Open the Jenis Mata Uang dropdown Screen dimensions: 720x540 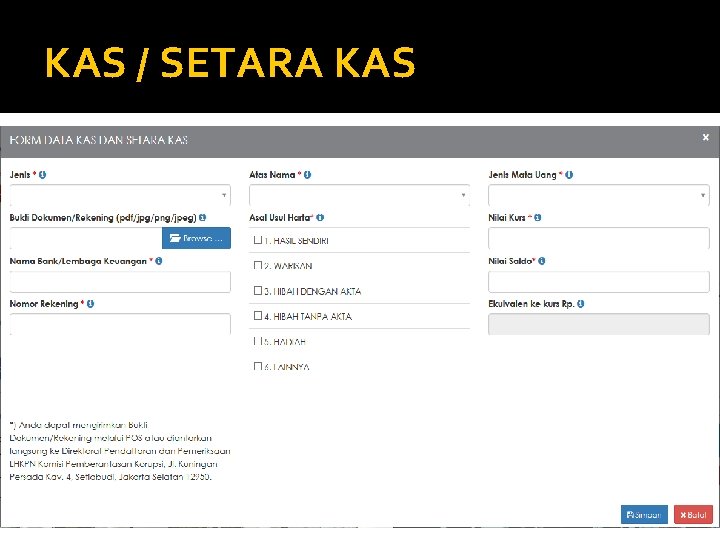click(x=599, y=196)
